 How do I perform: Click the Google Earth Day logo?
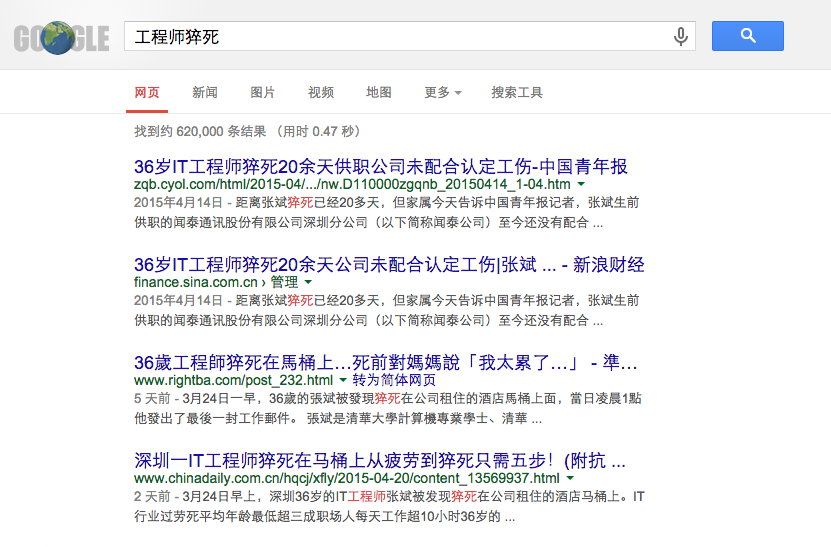tap(61, 38)
